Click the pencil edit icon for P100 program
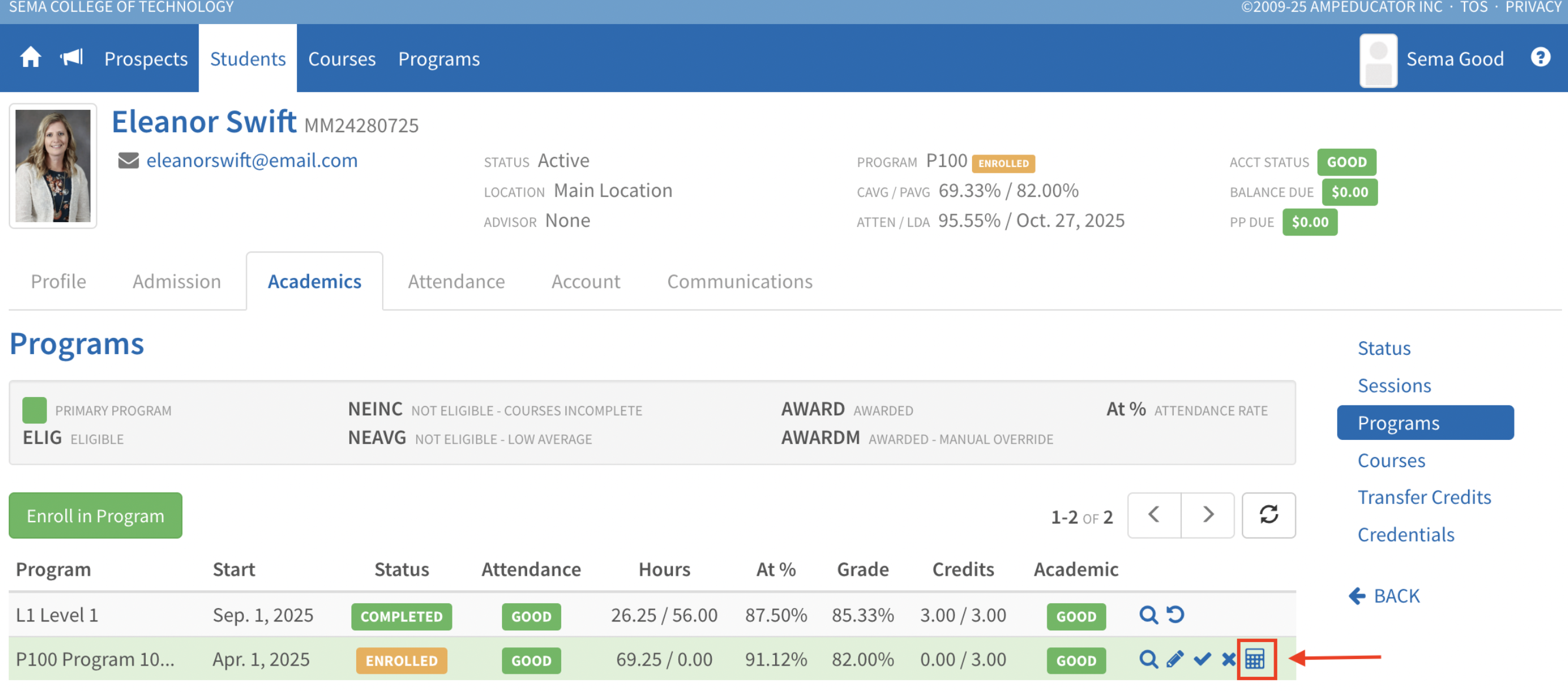The image size is (1568, 692). 1175,659
